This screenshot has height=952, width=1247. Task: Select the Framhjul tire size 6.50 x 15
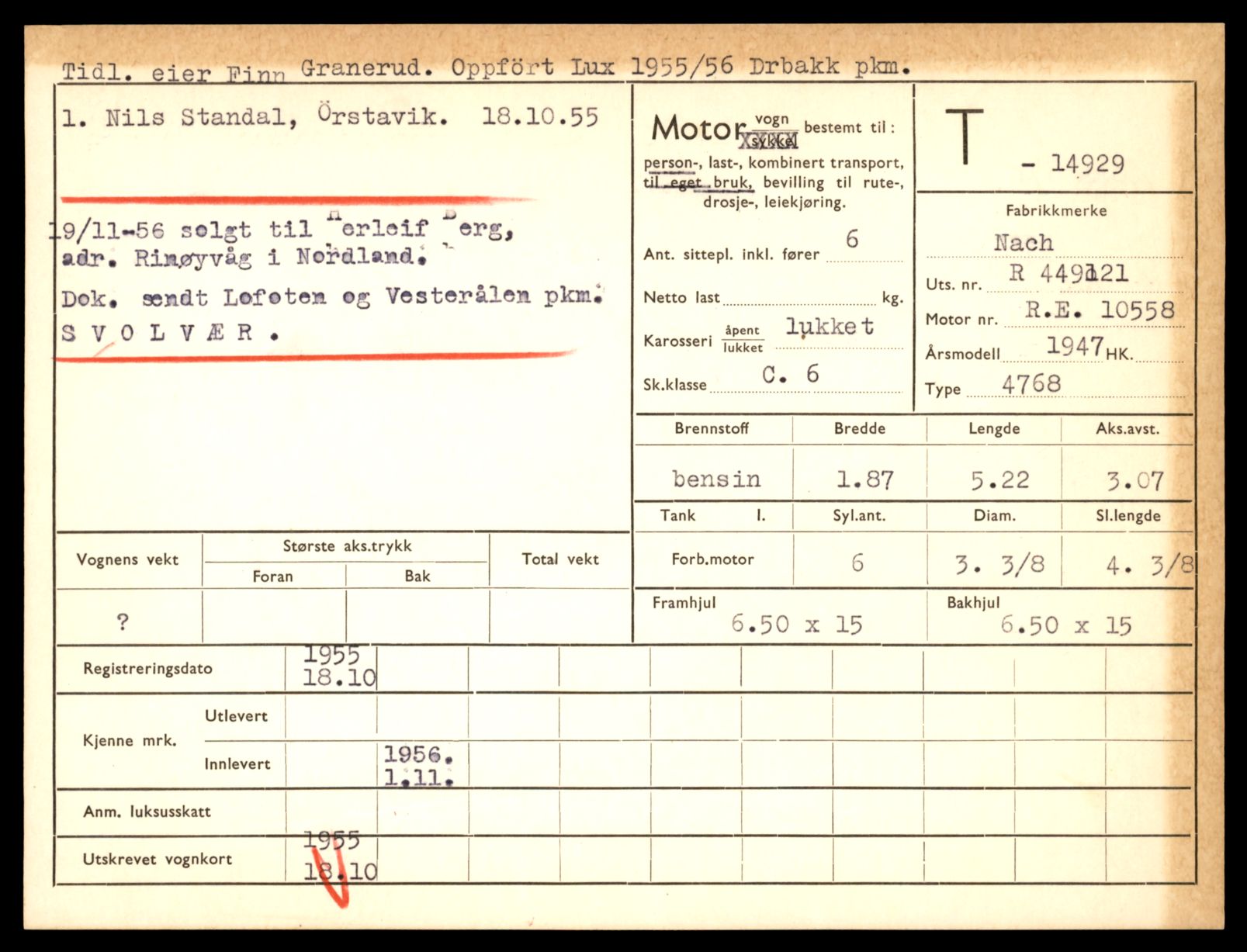(796, 625)
